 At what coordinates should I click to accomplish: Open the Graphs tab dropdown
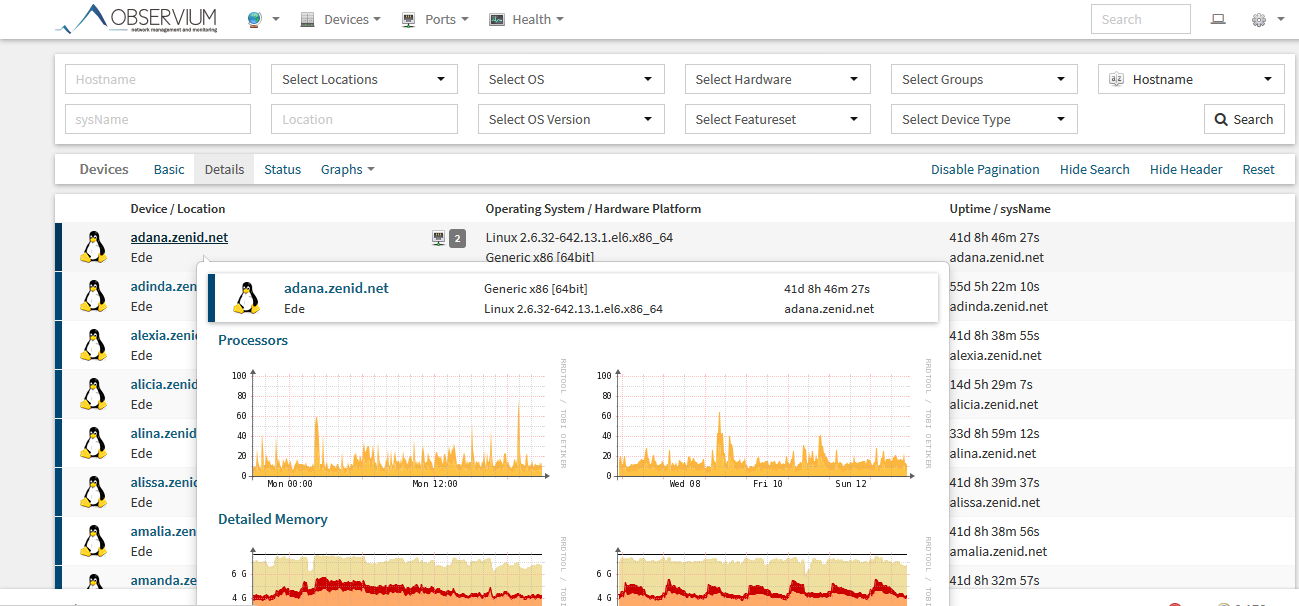click(x=348, y=169)
